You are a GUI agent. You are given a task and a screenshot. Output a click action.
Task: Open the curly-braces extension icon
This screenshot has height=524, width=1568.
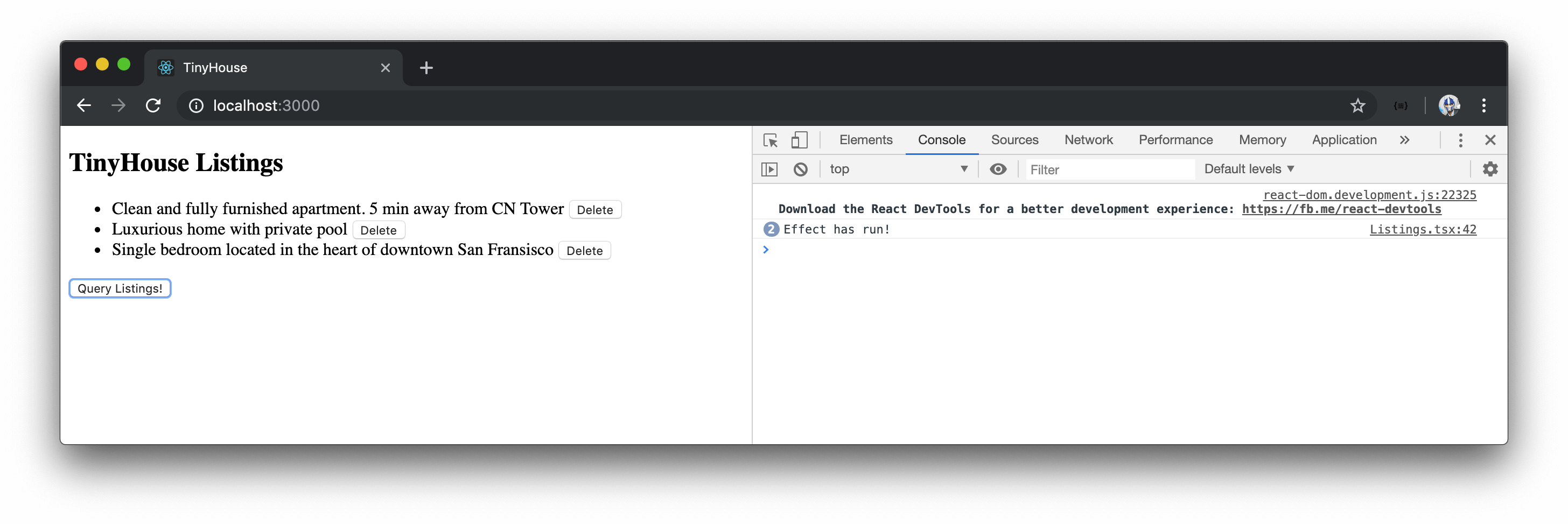[1400, 106]
